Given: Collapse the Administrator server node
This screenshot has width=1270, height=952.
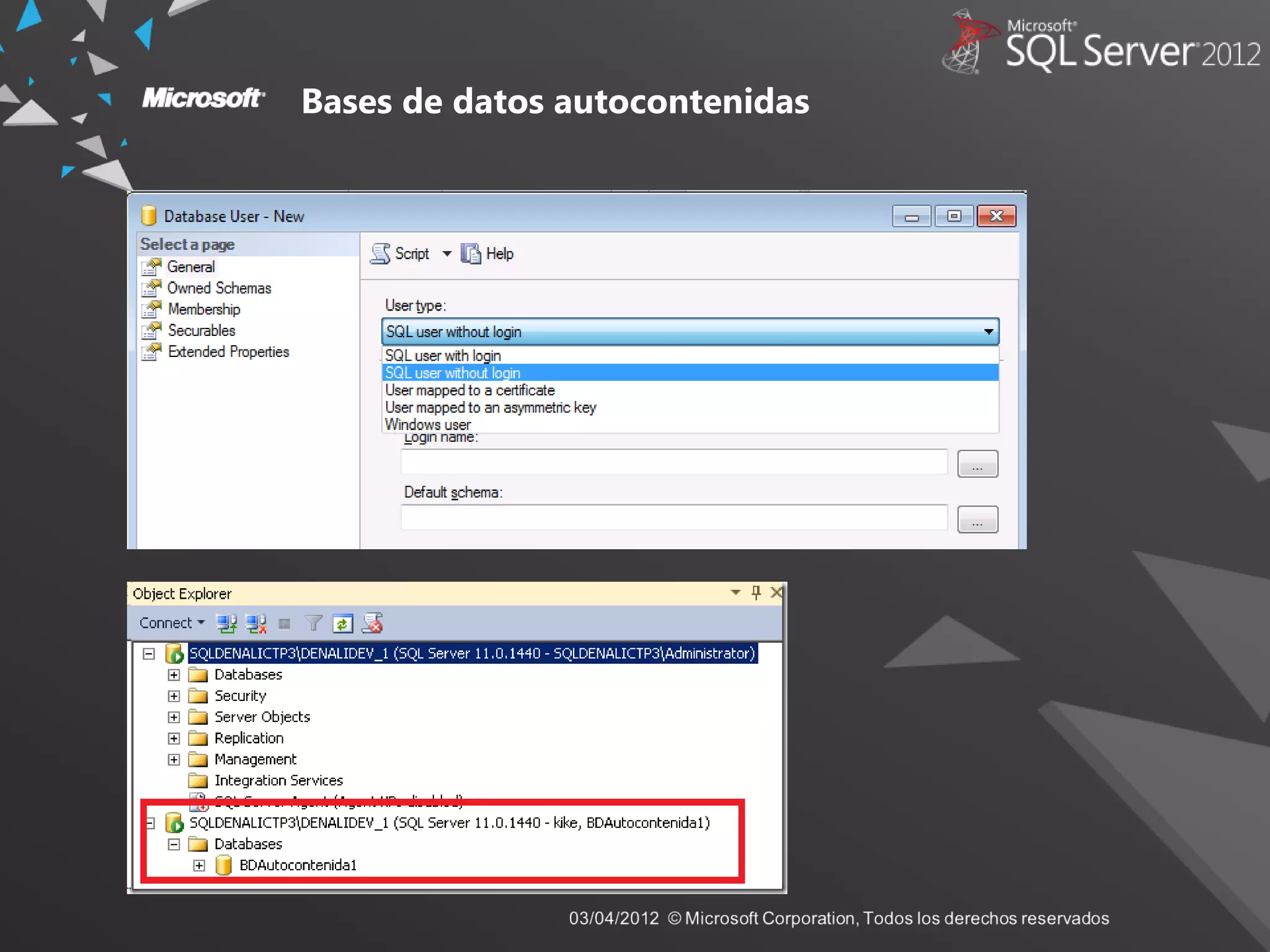Looking at the screenshot, I should tap(149, 654).
